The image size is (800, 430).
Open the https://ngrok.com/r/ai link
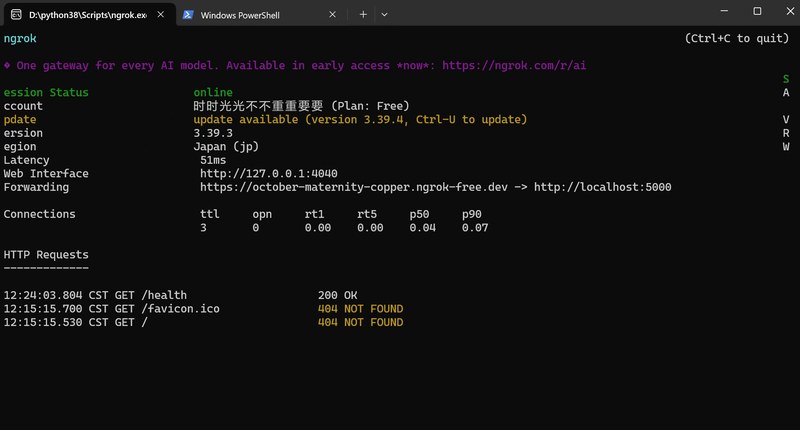514,65
